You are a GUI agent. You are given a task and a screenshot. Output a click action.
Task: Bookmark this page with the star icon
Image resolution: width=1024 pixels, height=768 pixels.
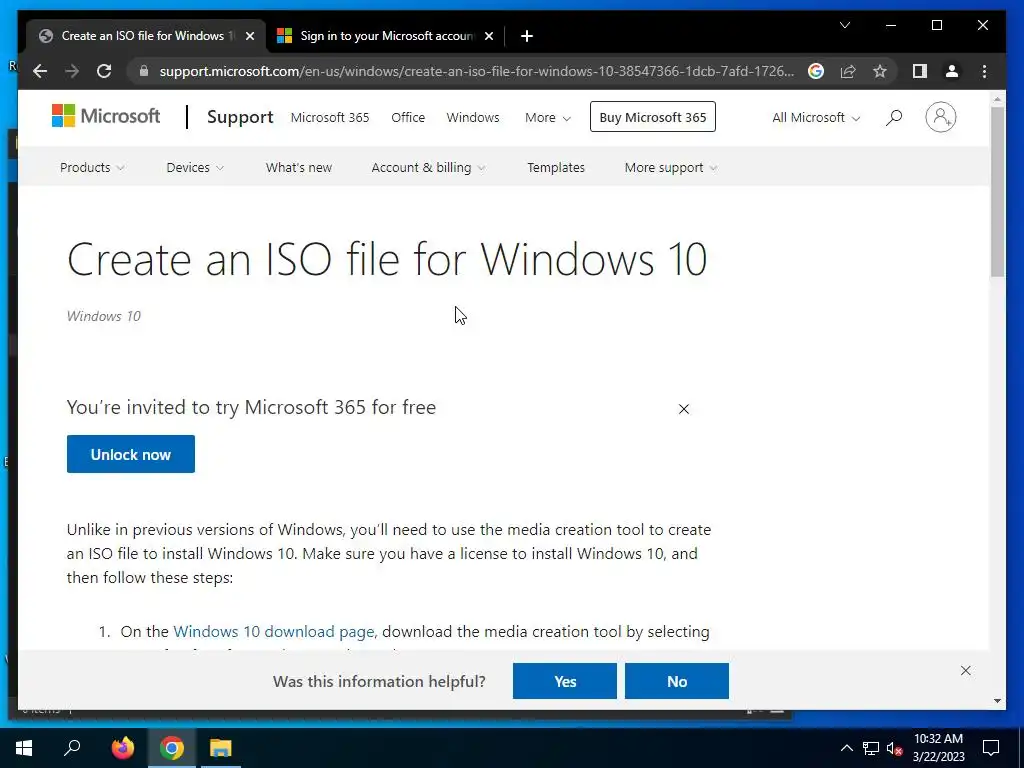coord(880,71)
